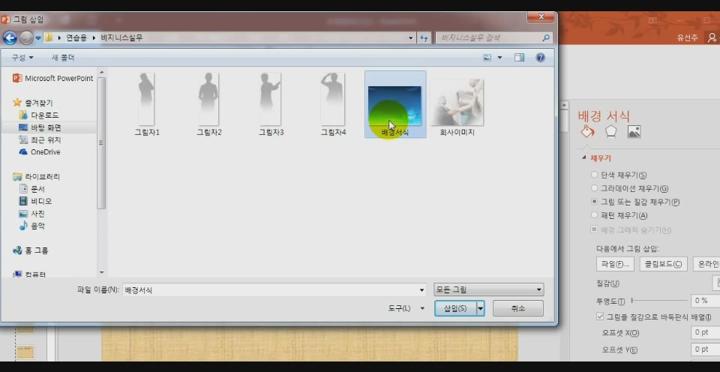Open the Picture icon tab in Format Background
This screenshot has height=372, width=720.
[634, 132]
